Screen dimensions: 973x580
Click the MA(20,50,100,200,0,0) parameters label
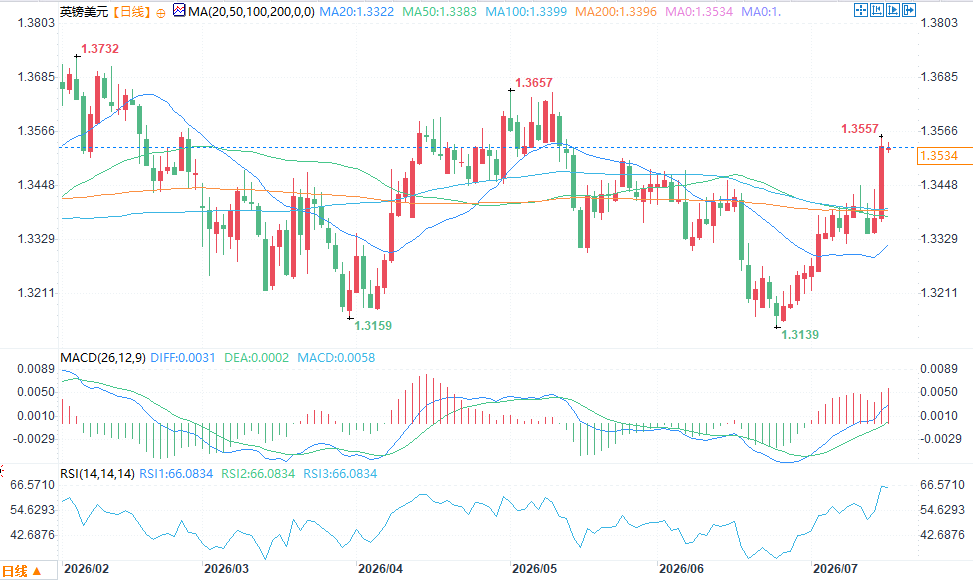[251, 12]
